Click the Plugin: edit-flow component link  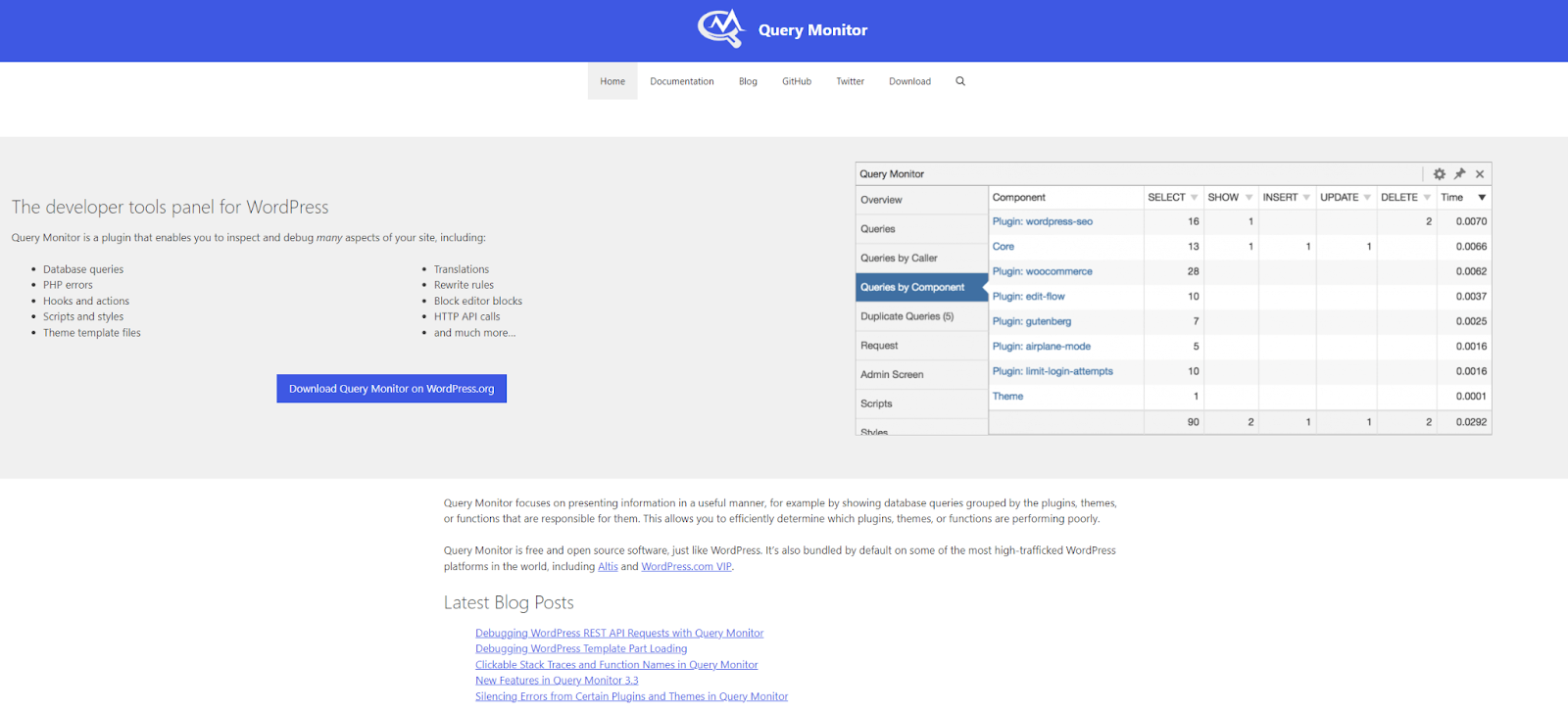[x=1028, y=297]
